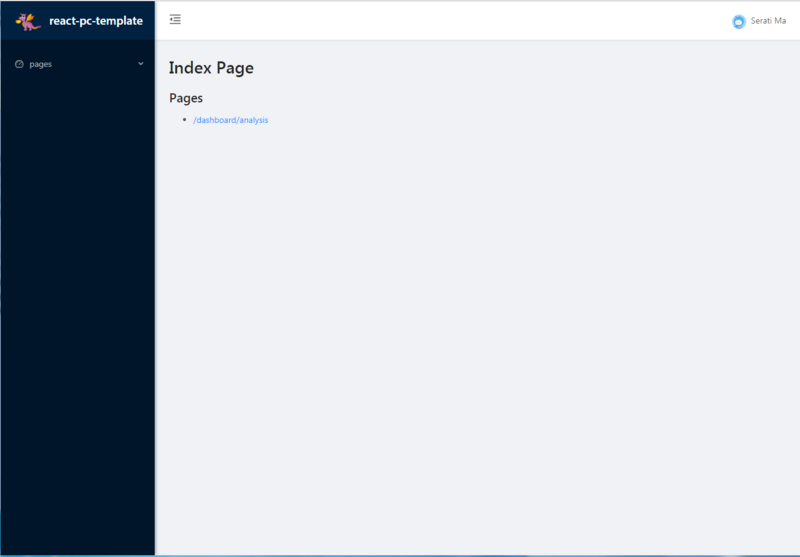Collapse sidebar with the menu-fold icon
This screenshot has width=800, height=557.
175,19
